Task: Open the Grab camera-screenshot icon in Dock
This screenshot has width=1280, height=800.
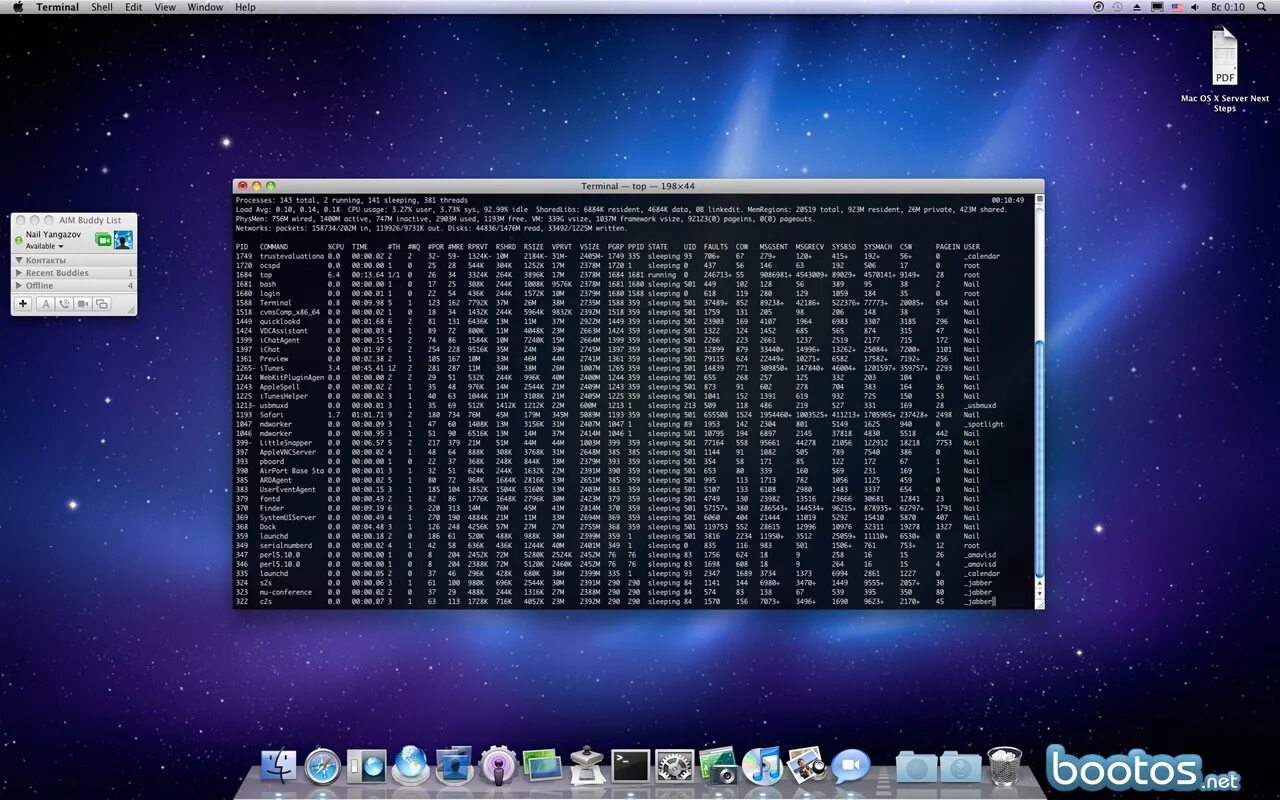Action: click(718, 767)
